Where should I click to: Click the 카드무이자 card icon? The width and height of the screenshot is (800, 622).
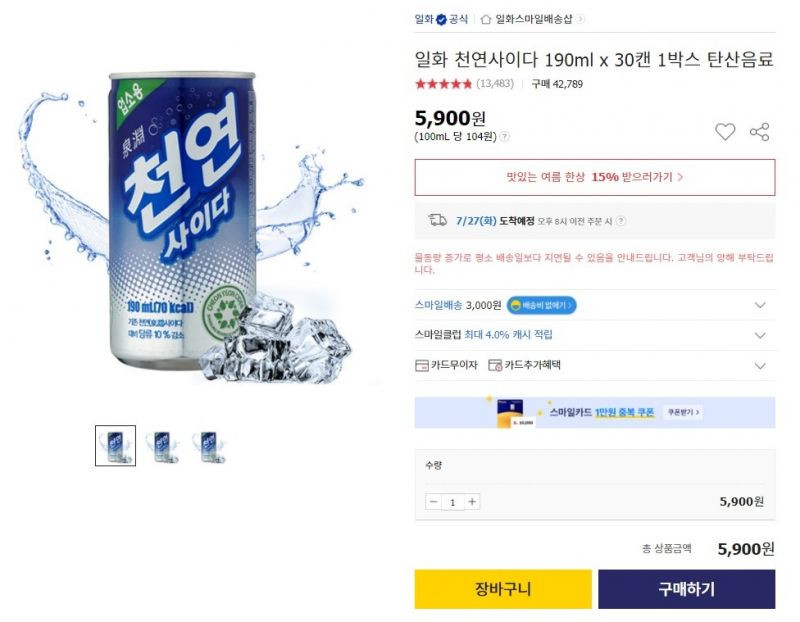pos(421,365)
